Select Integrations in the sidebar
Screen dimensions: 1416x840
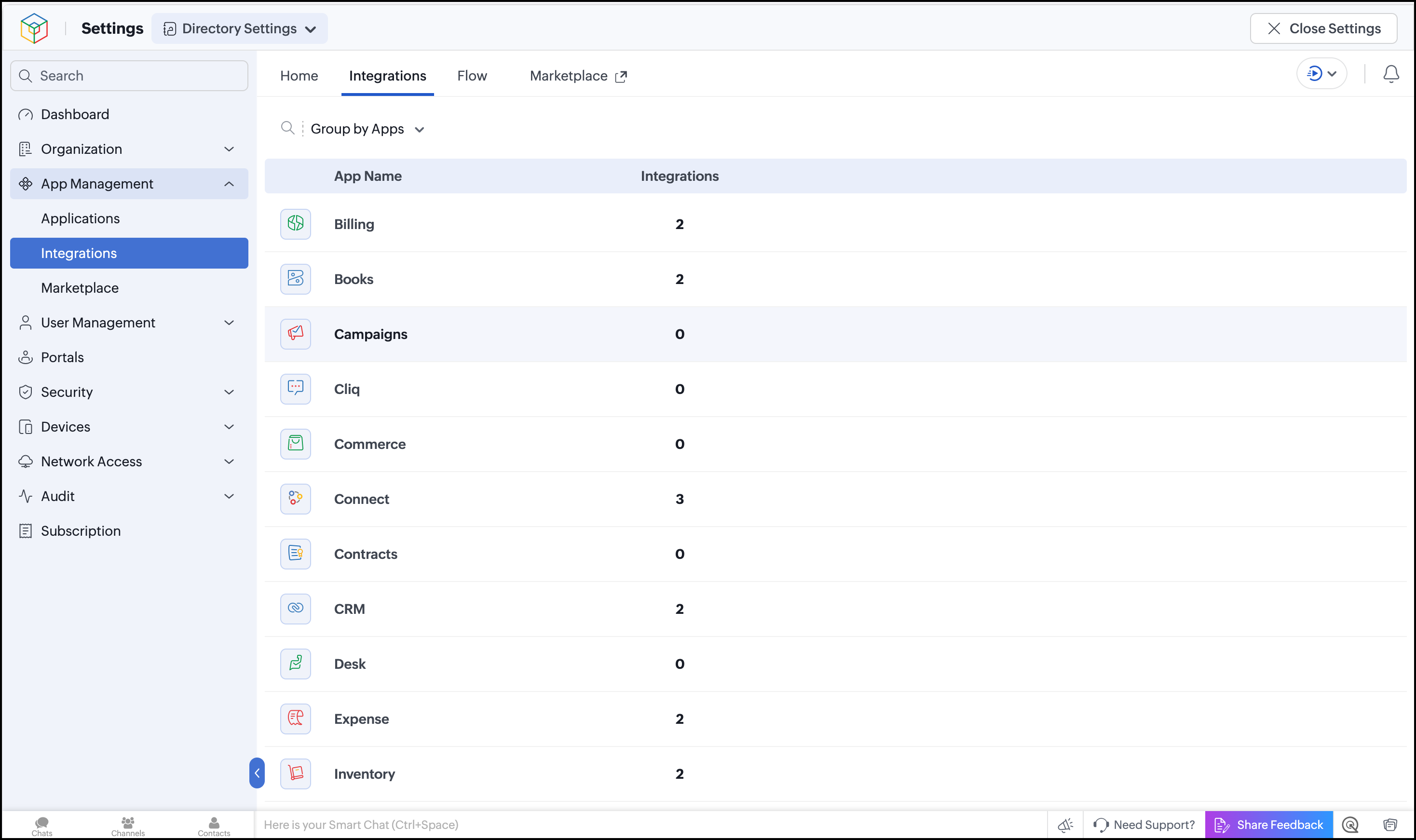129,253
